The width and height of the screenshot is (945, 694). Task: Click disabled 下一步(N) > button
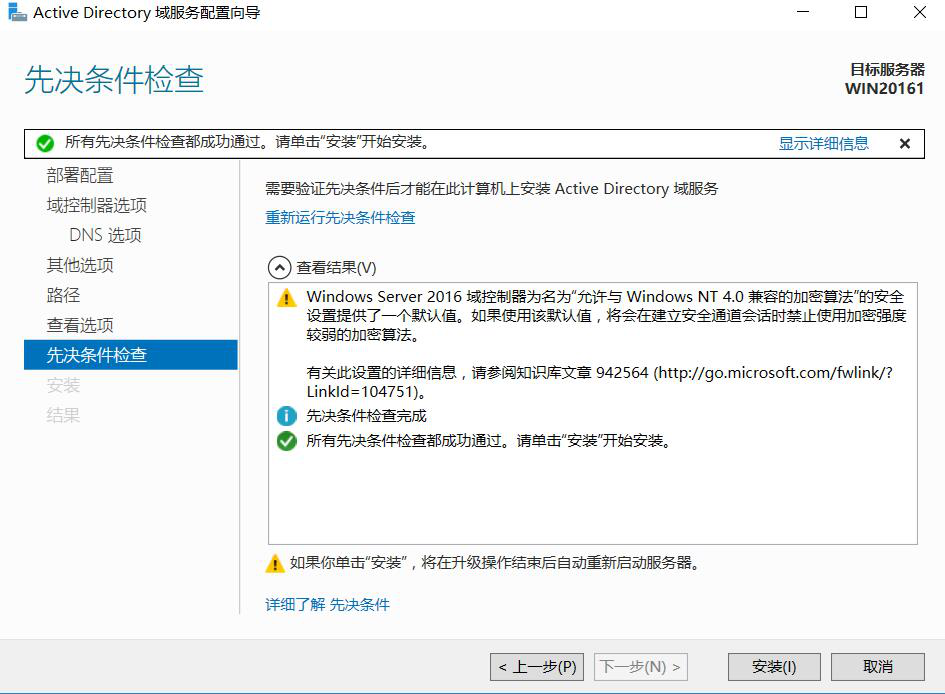click(641, 667)
